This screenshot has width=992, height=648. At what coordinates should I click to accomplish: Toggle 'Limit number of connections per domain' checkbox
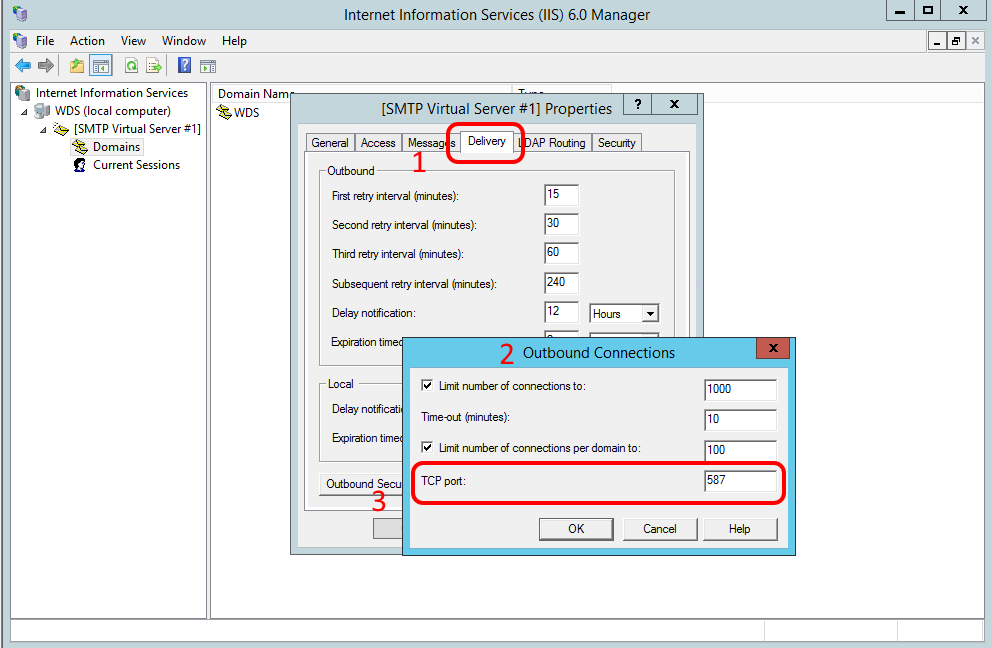[428, 448]
